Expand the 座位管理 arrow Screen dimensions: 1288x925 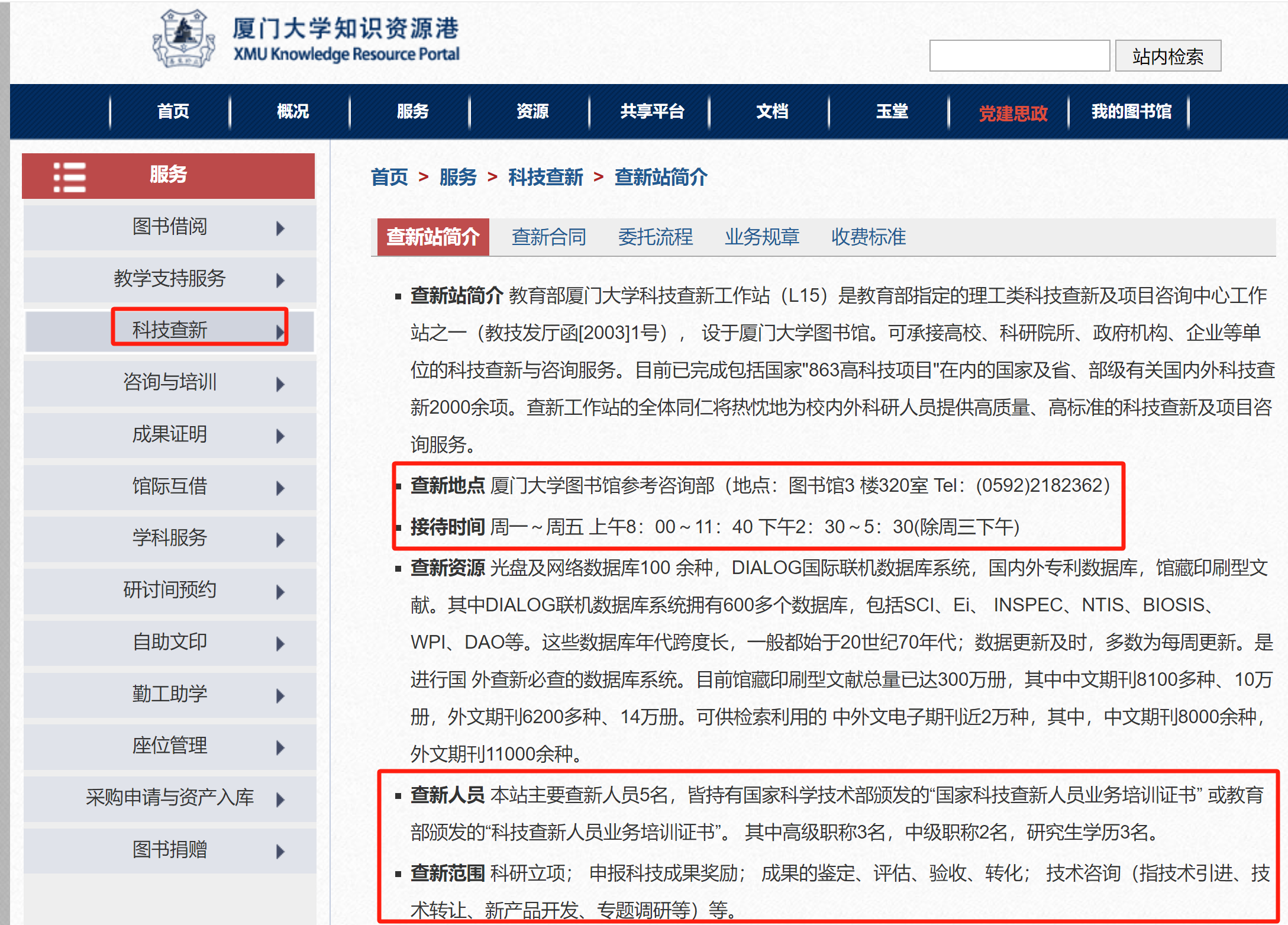280,747
